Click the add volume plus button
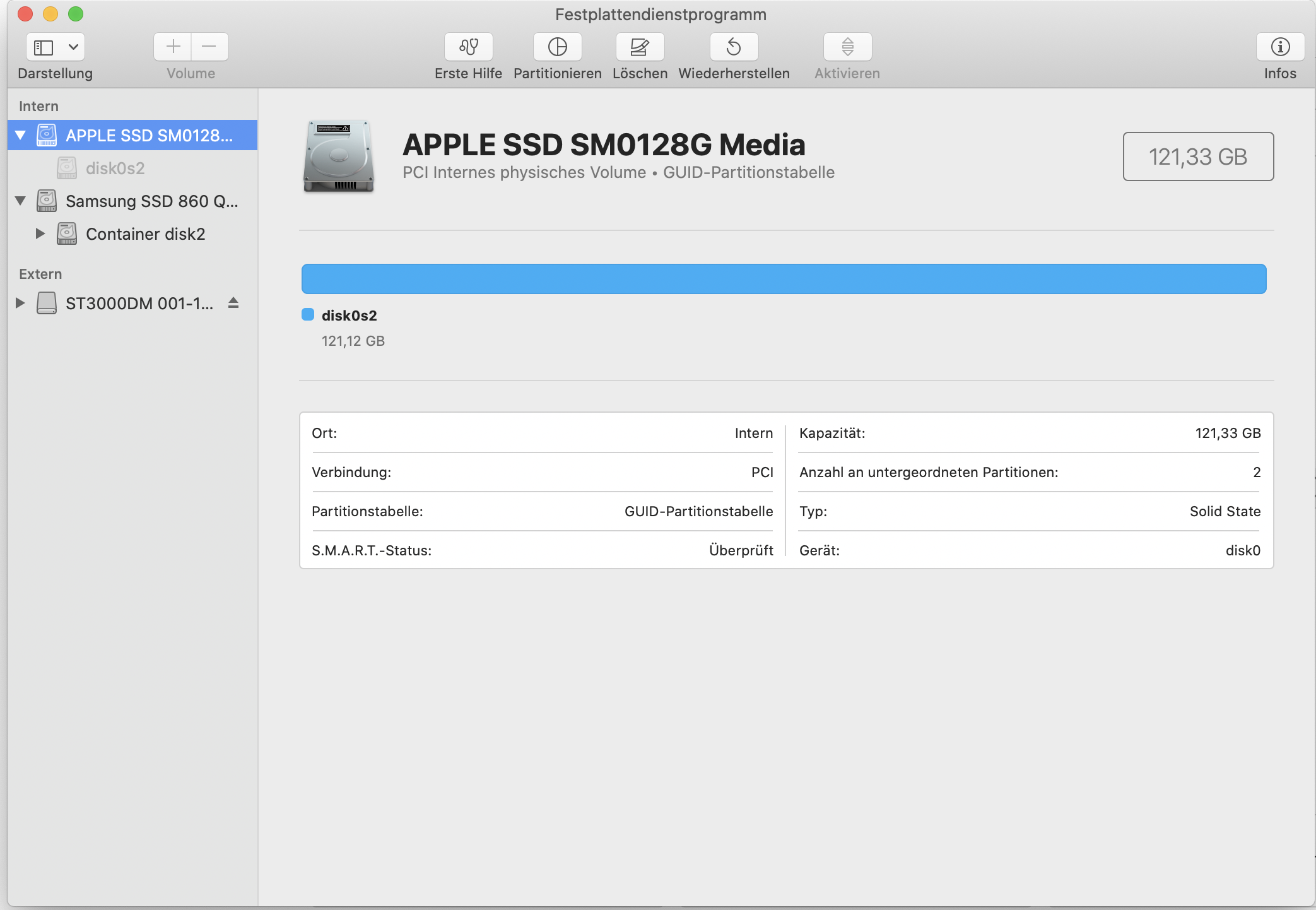Image resolution: width=1316 pixels, height=910 pixels. 173,47
